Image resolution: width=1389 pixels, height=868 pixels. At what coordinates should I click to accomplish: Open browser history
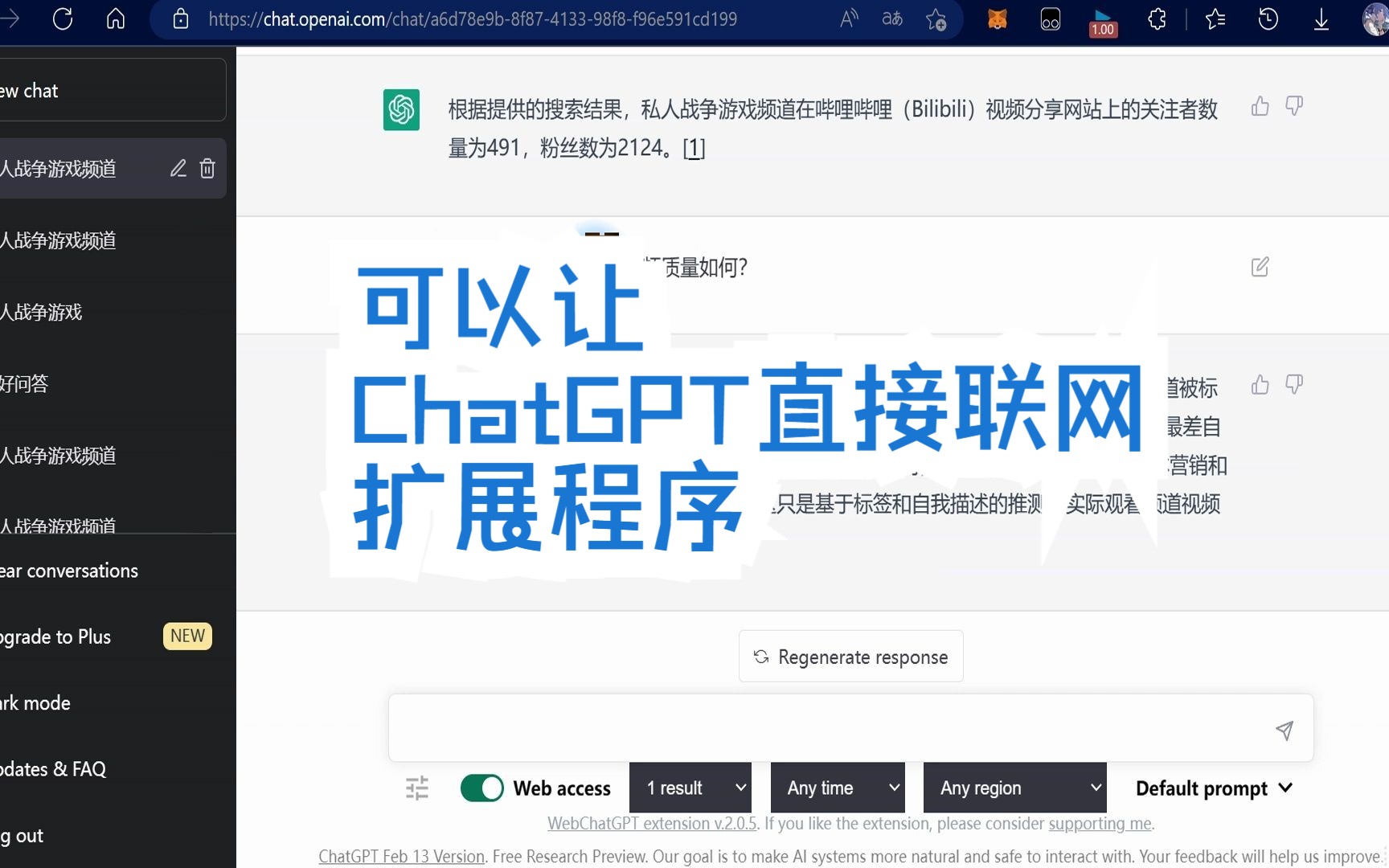click(x=1268, y=18)
